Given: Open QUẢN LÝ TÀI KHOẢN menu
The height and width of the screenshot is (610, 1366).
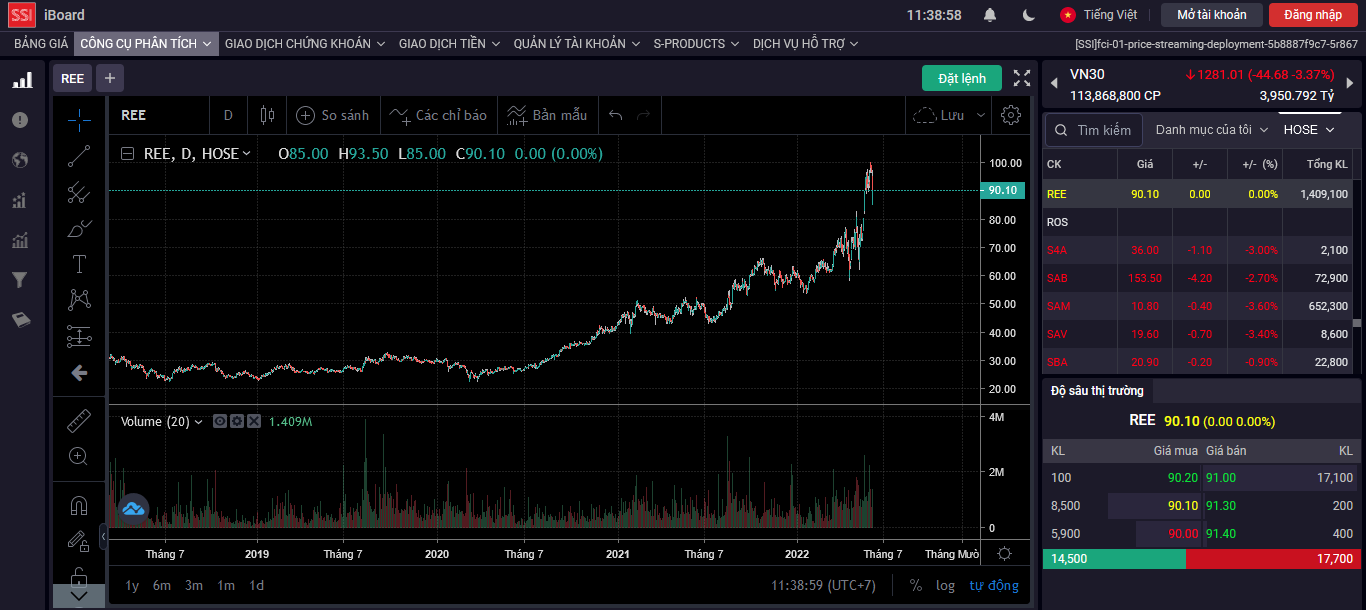Looking at the screenshot, I should coord(576,44).
